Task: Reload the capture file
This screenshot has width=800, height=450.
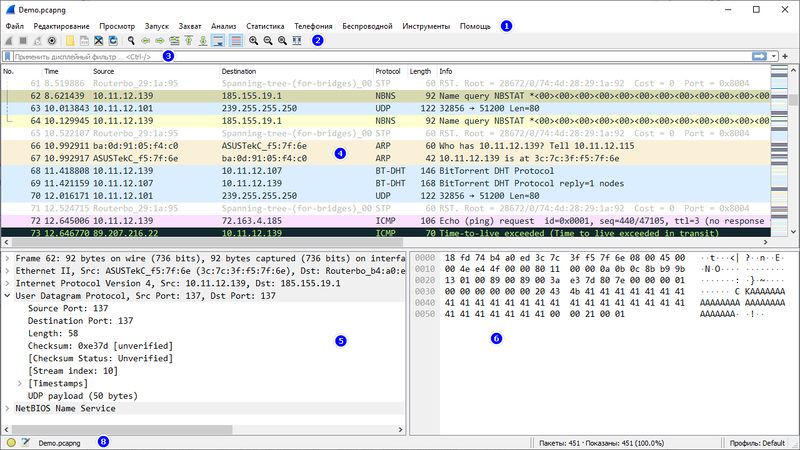Action: [x=113, y=41]
